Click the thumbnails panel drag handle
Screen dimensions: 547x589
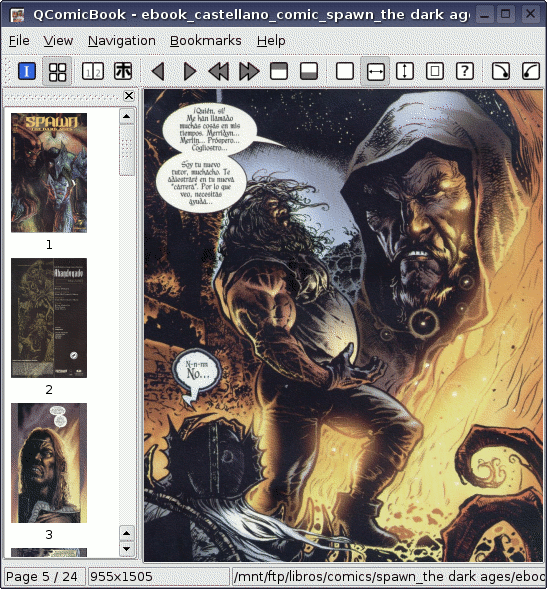(63, 97)
